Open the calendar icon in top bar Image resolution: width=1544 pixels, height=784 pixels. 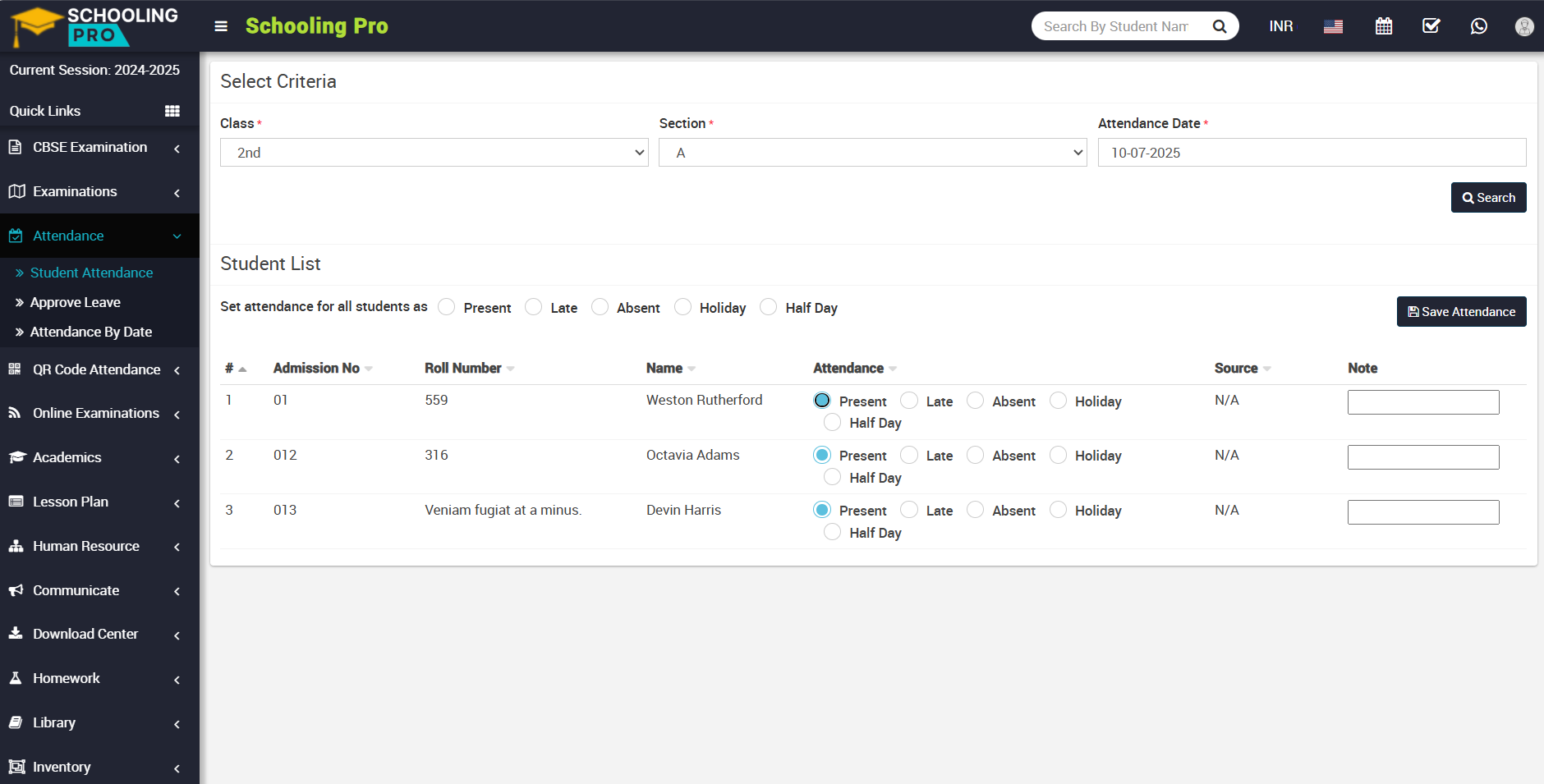tap(1383, 26)
